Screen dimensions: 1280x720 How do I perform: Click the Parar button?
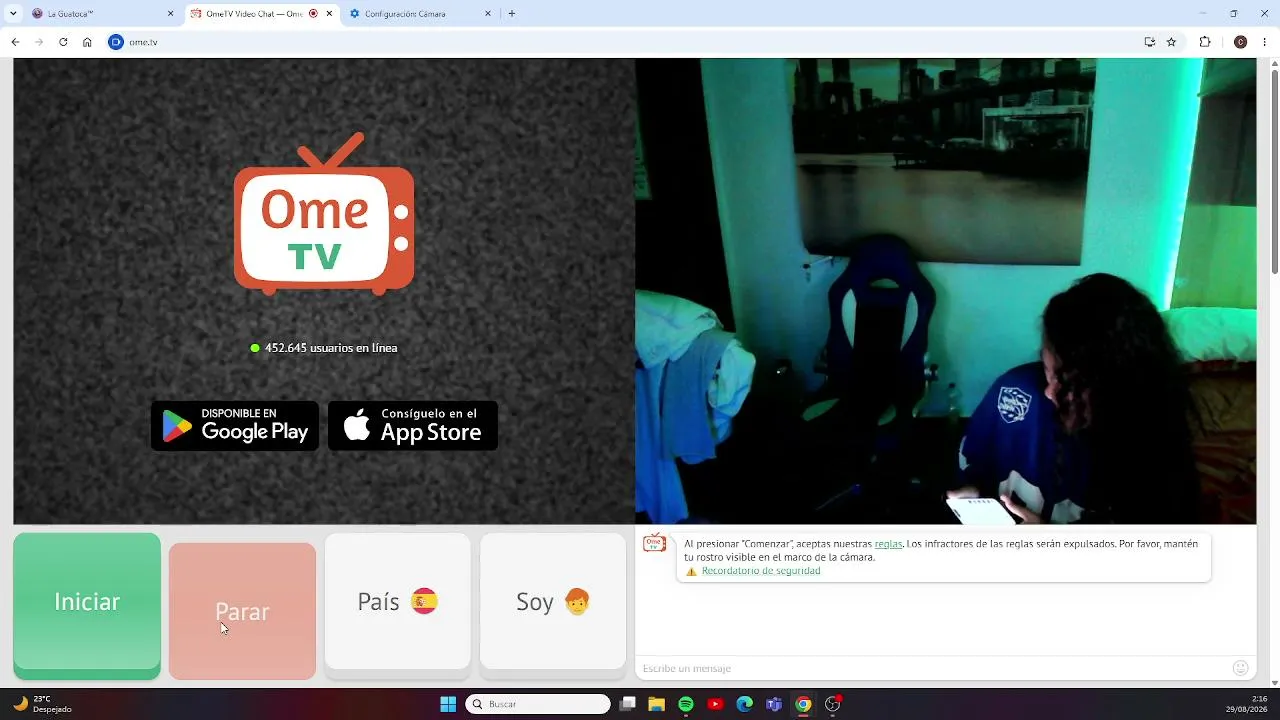tap(242, 611)
